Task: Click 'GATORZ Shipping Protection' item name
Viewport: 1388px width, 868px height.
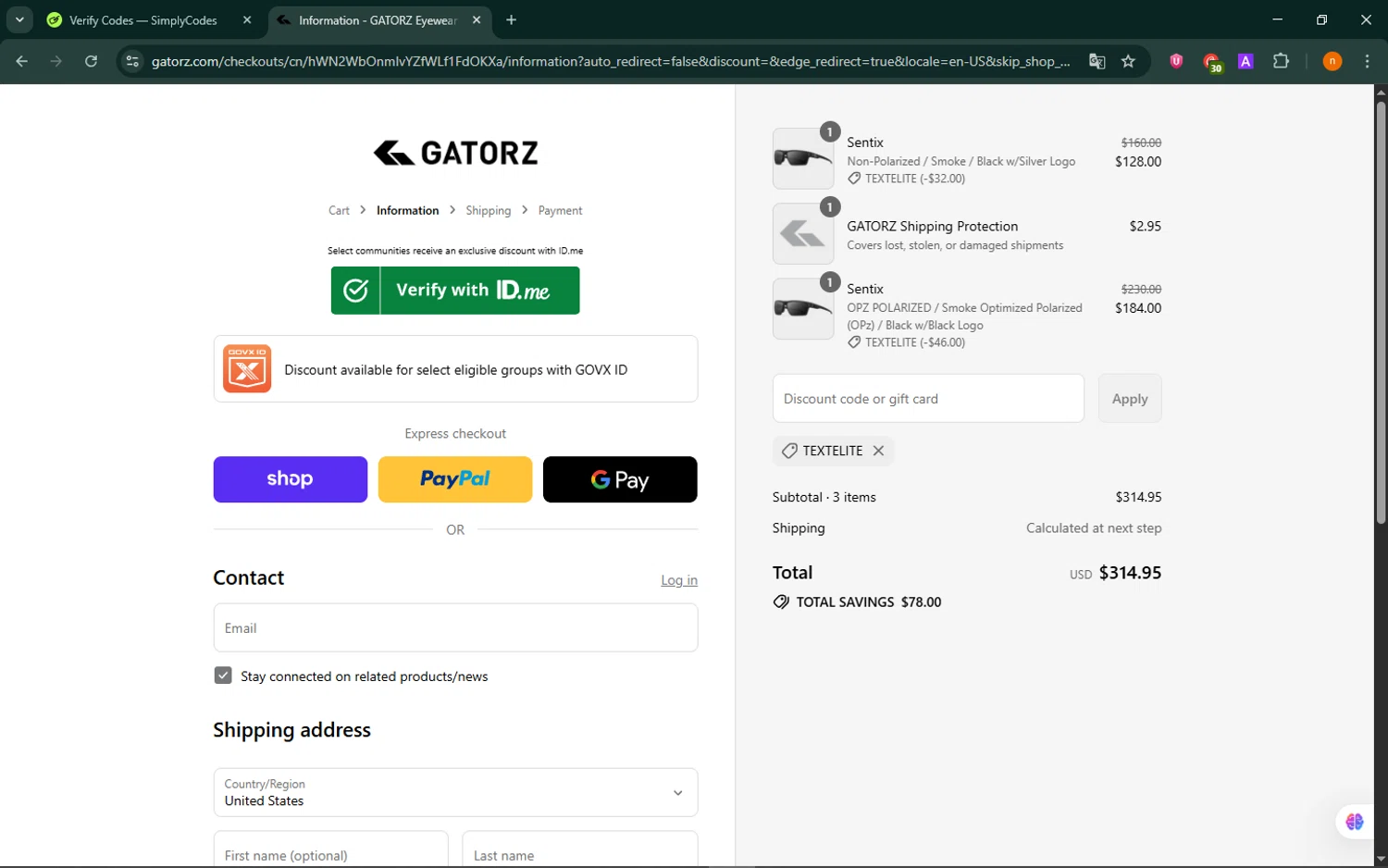Action: (932, 226)
